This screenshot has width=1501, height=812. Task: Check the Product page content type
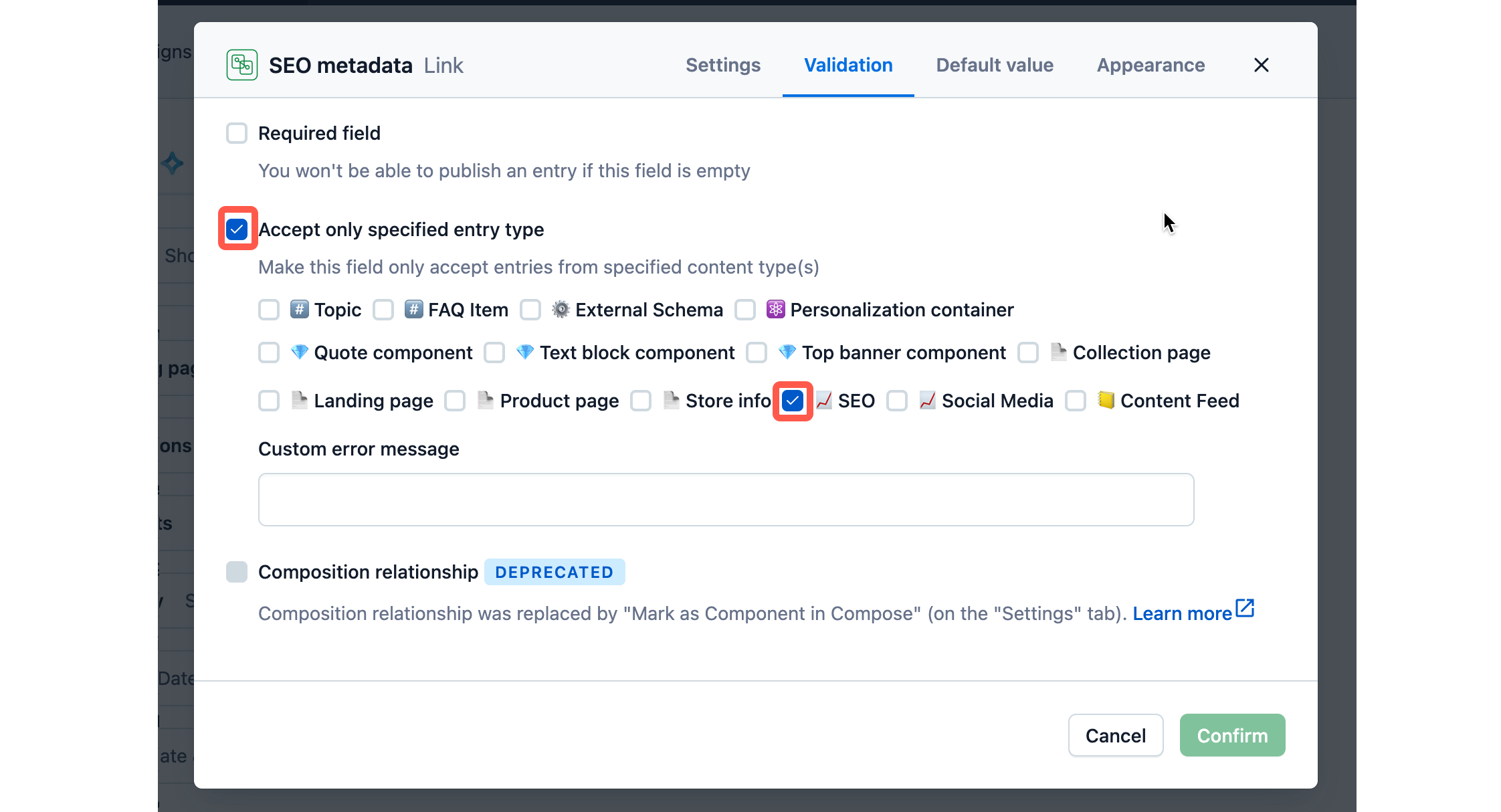pyautogui.click(x=456, y=401)
